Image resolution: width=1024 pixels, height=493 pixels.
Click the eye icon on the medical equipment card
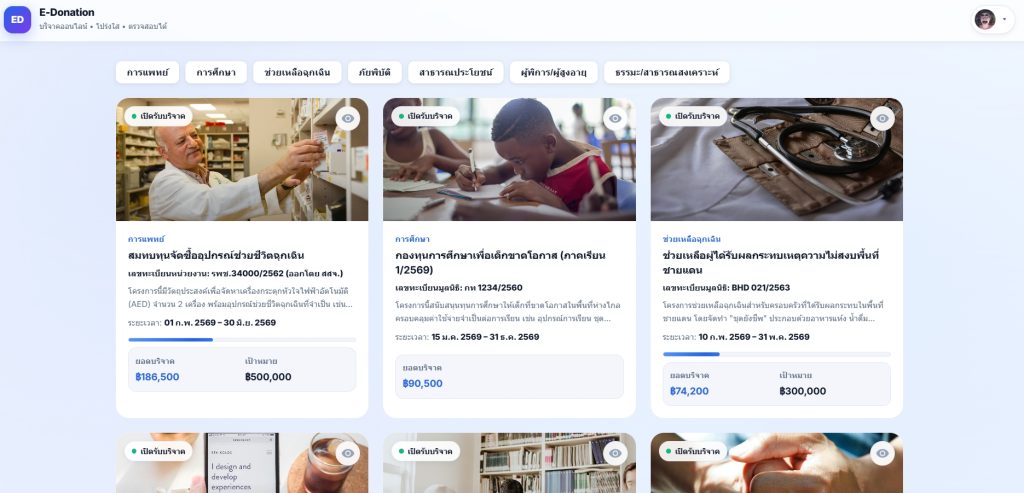point(348,118)
